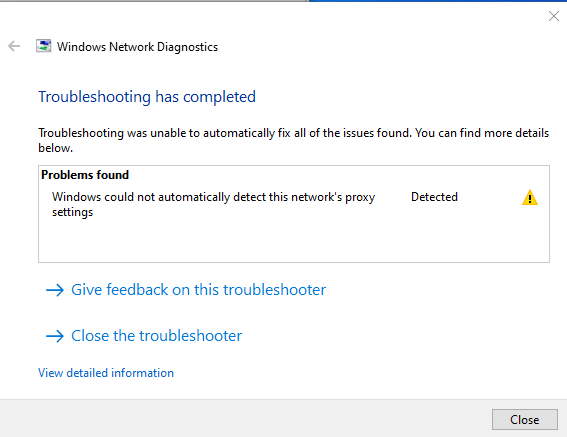Click the Windows Network Diagnostics icon
567x437 pixels.
tap(43, 46)
